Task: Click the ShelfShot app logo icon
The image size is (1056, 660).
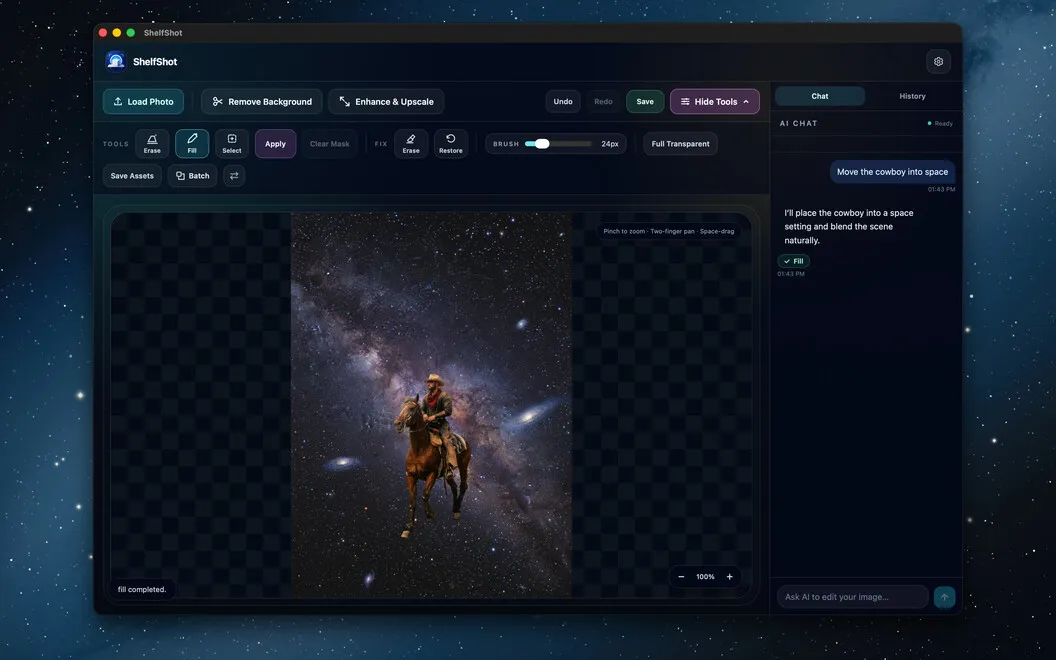Action: click(116, 61)
